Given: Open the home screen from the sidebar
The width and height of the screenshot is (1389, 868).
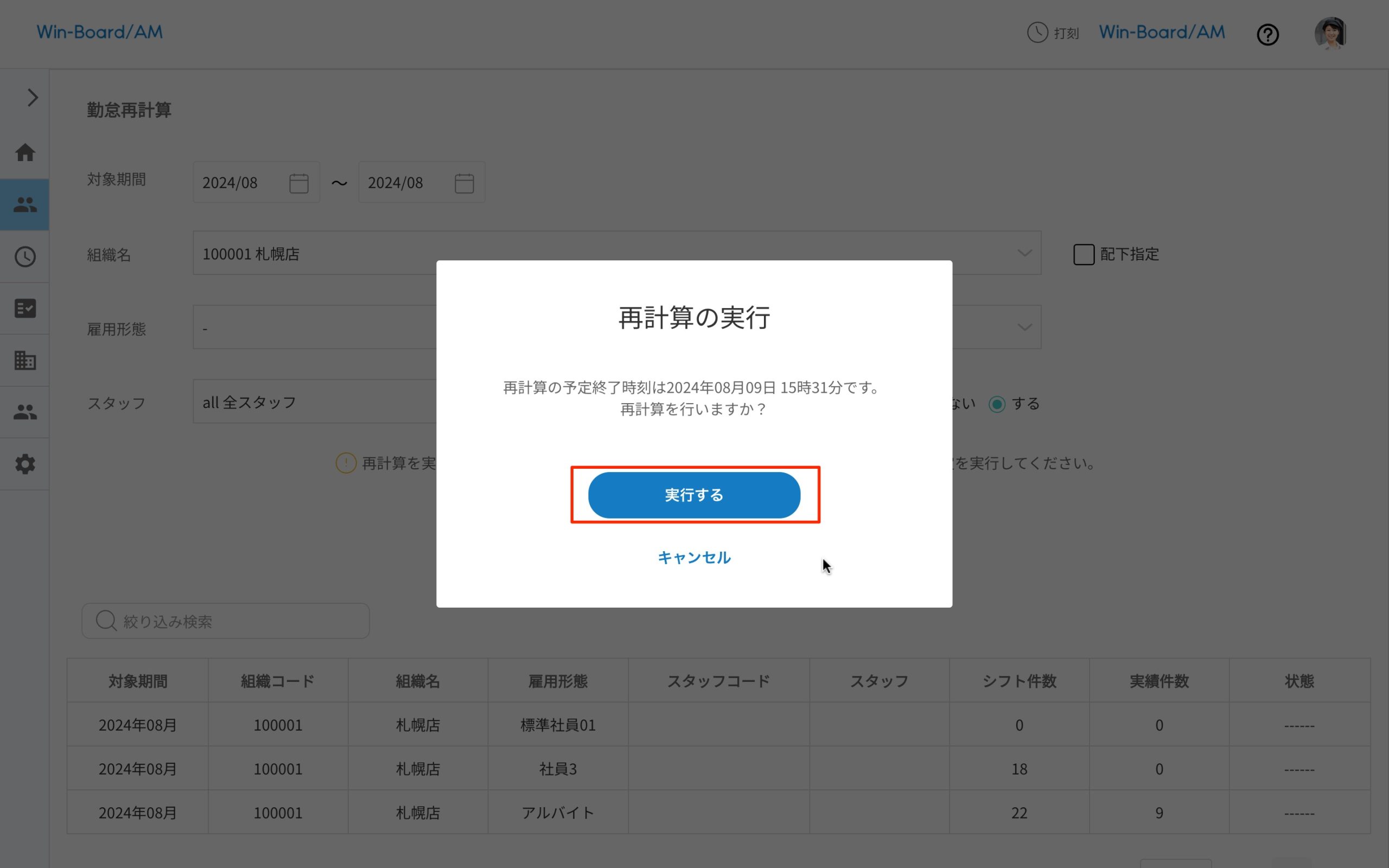Looking at the screenshot, I should (24, 152).
